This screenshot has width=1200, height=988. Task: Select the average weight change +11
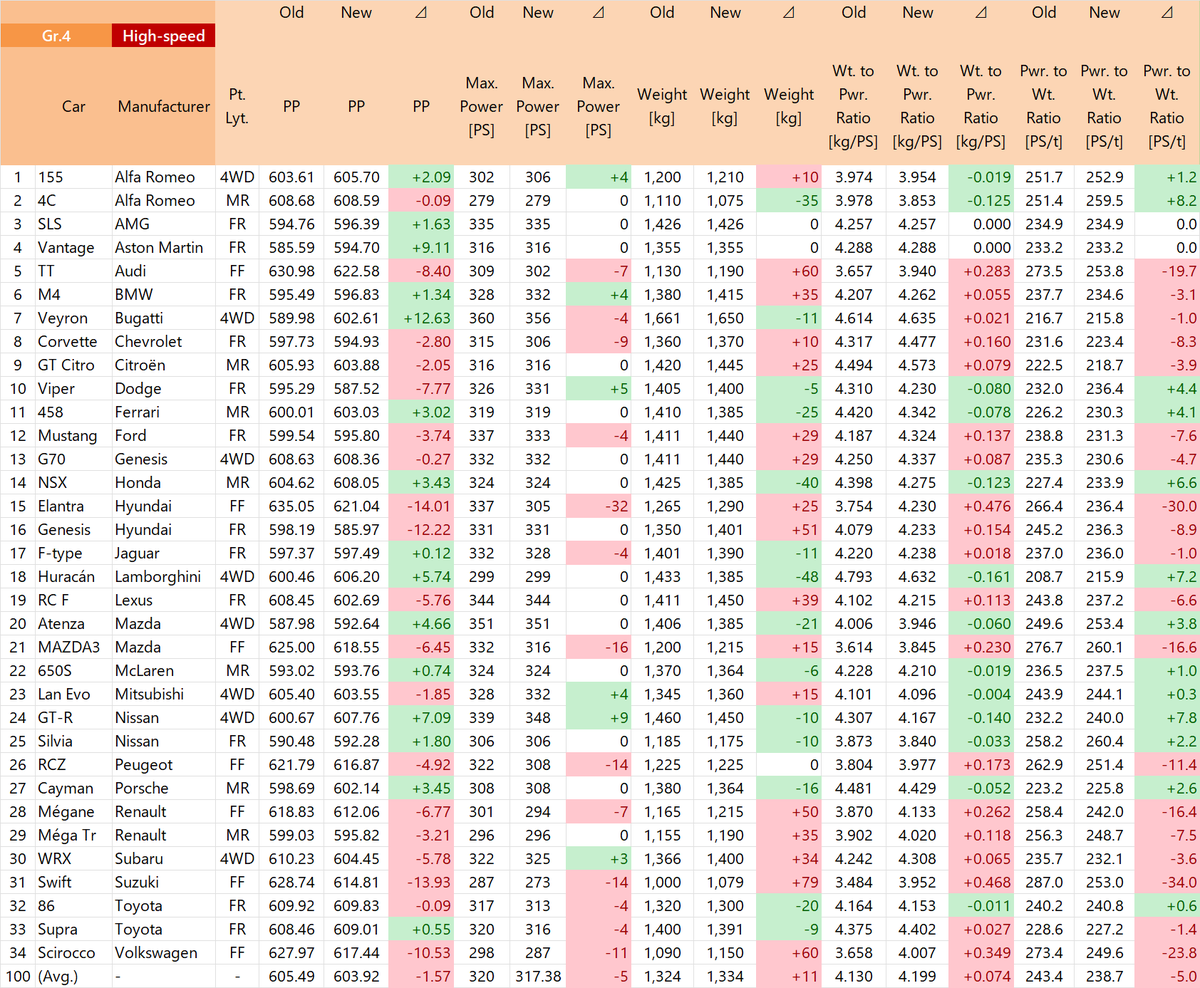click(789, 976)
